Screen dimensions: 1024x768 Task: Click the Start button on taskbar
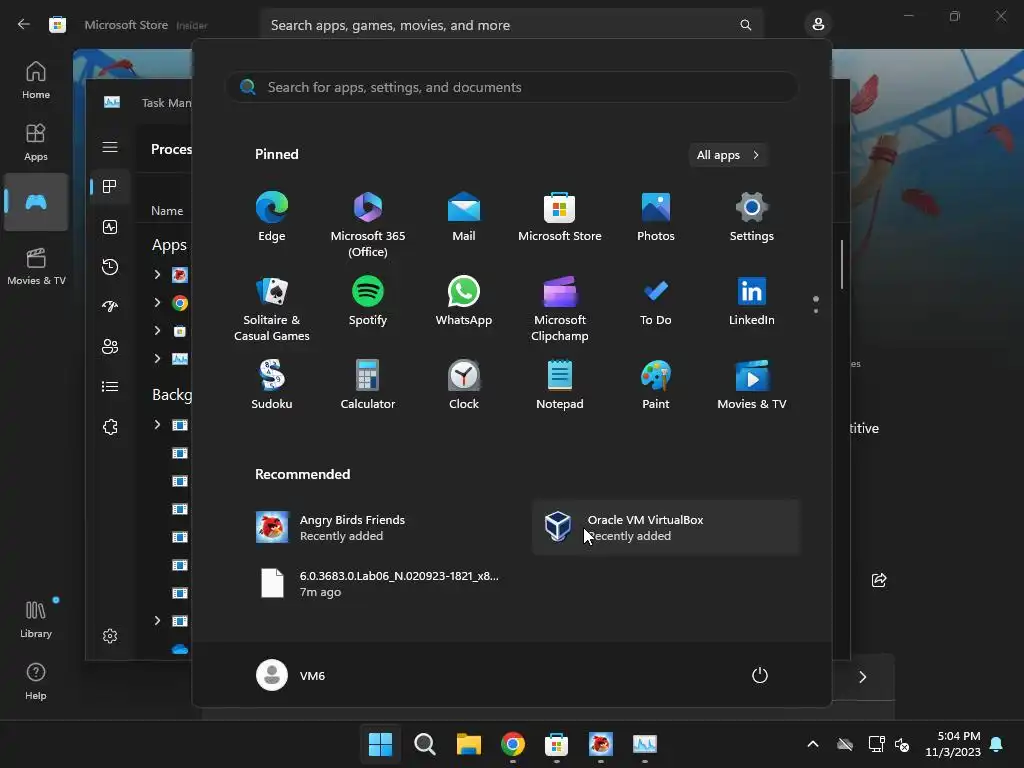pos(380,744)
